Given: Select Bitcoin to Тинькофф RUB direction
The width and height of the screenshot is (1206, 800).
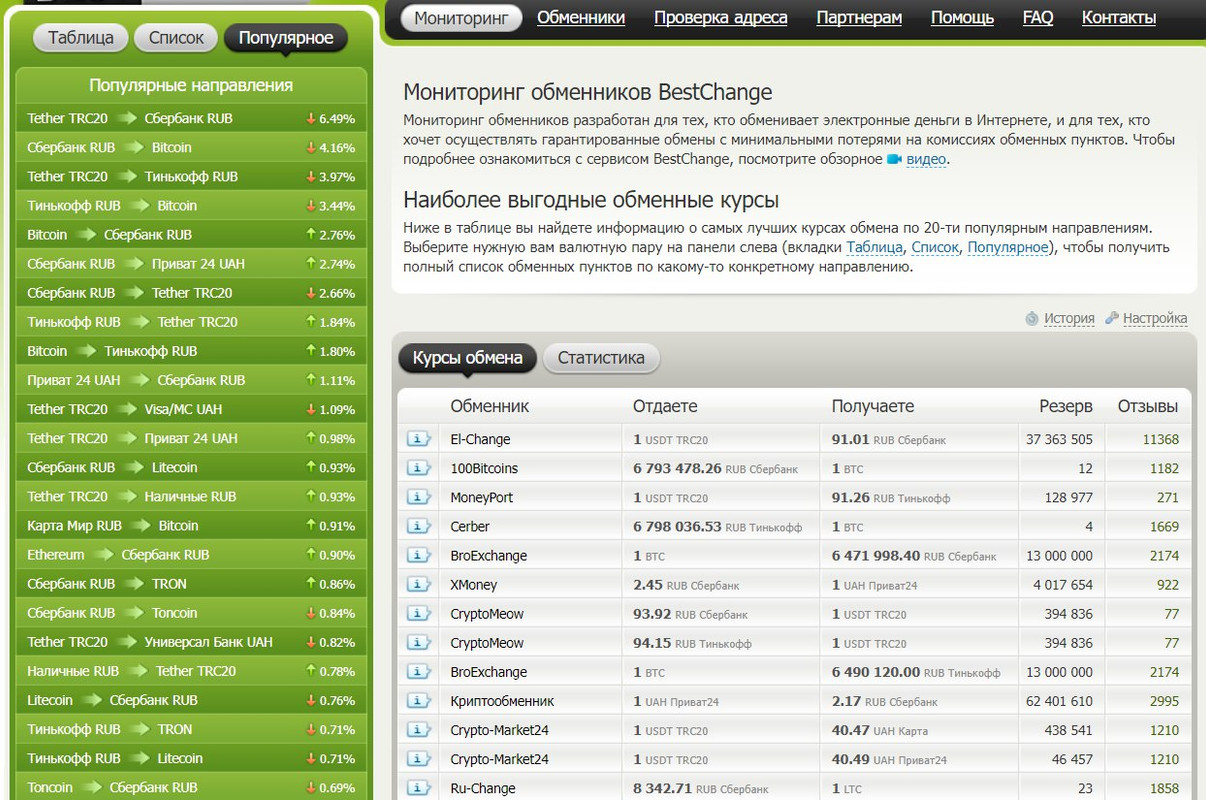Looking at the screenshot, I should click(x=191, y=351).
